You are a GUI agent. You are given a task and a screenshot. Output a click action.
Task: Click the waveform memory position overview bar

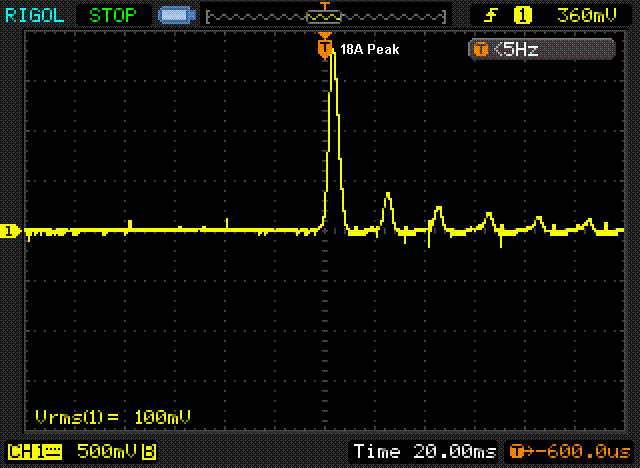325,17
